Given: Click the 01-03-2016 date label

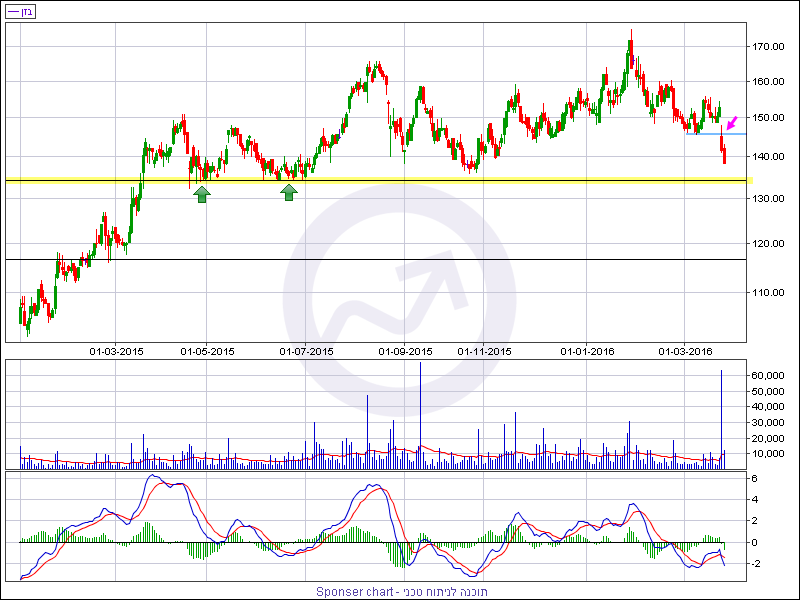Looking at the screenshot, I should (x=685, y=352).
